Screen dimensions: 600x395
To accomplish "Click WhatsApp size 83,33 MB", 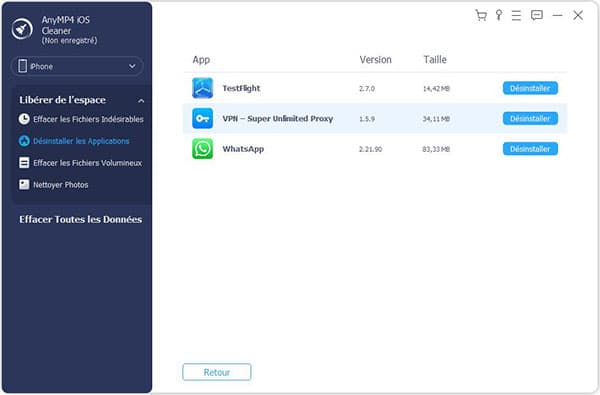I will click(x=436, y=149).
